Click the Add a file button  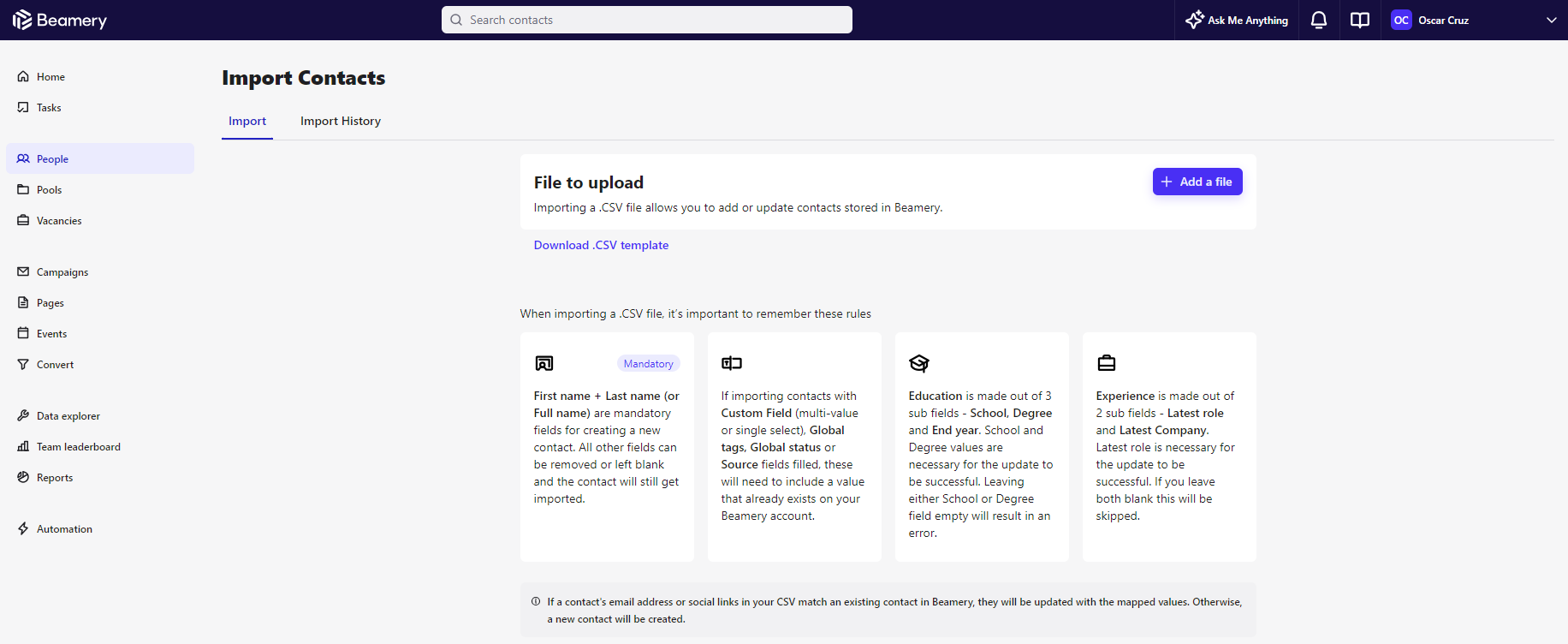pos(1197,182)
